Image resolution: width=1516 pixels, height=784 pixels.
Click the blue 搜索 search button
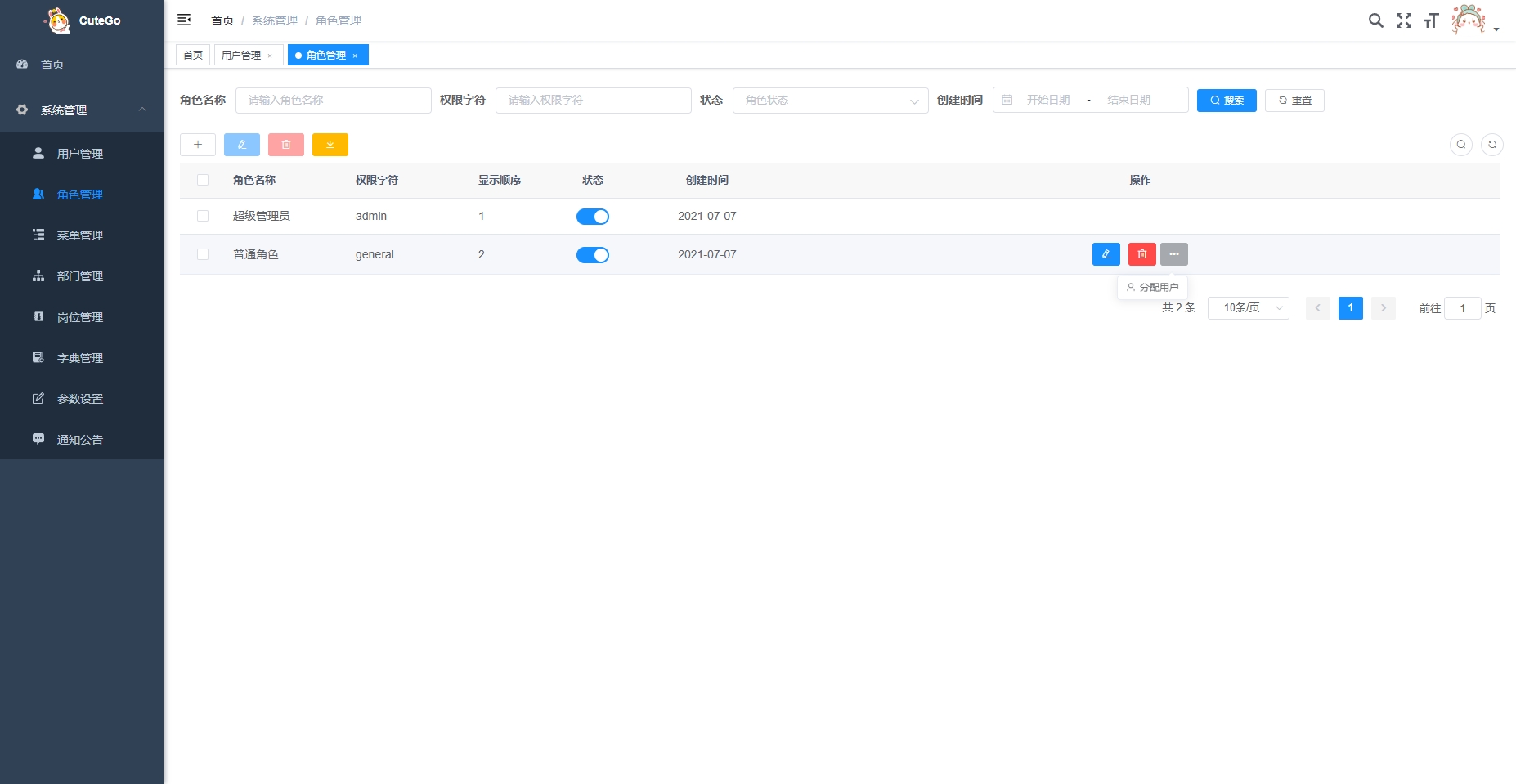point(1227,101)
